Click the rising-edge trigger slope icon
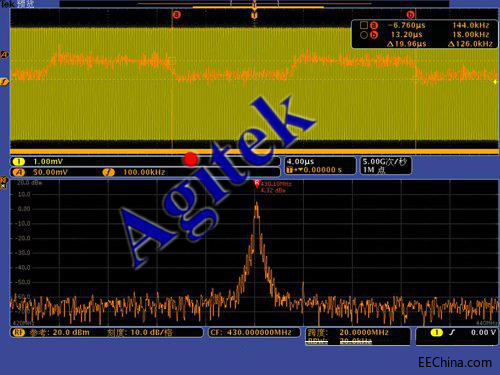The image size is (500, 375). tap(452, 332)
